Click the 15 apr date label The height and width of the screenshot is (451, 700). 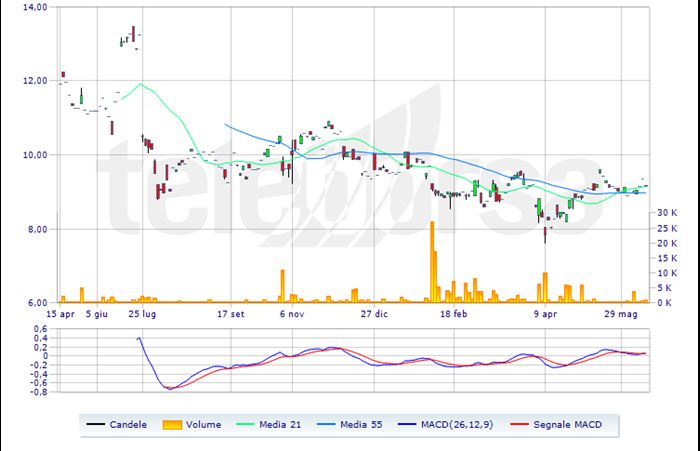[60, 314]
